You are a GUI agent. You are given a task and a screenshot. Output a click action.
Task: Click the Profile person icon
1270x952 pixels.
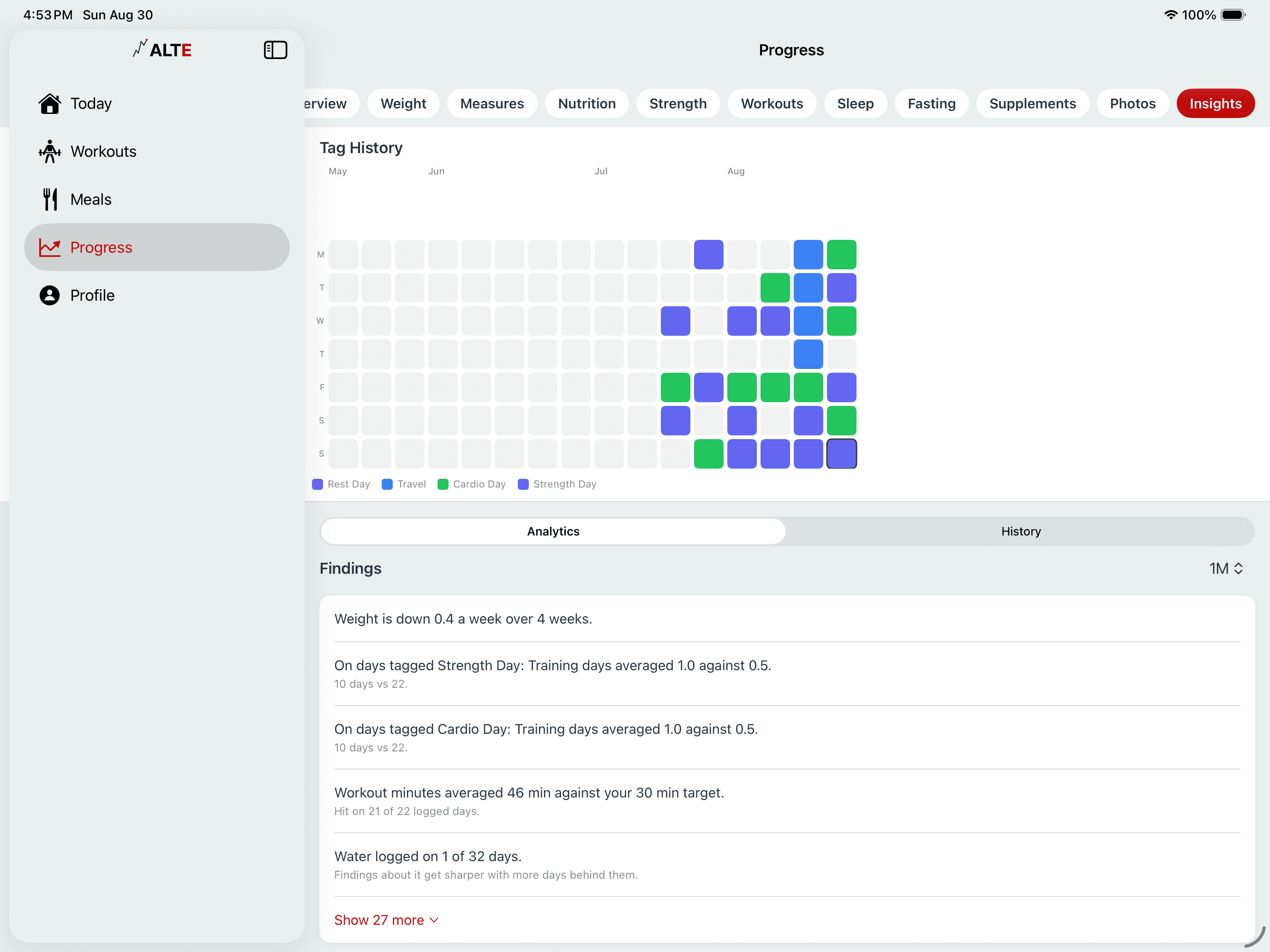pyautogui.click(x=49, y=296)
